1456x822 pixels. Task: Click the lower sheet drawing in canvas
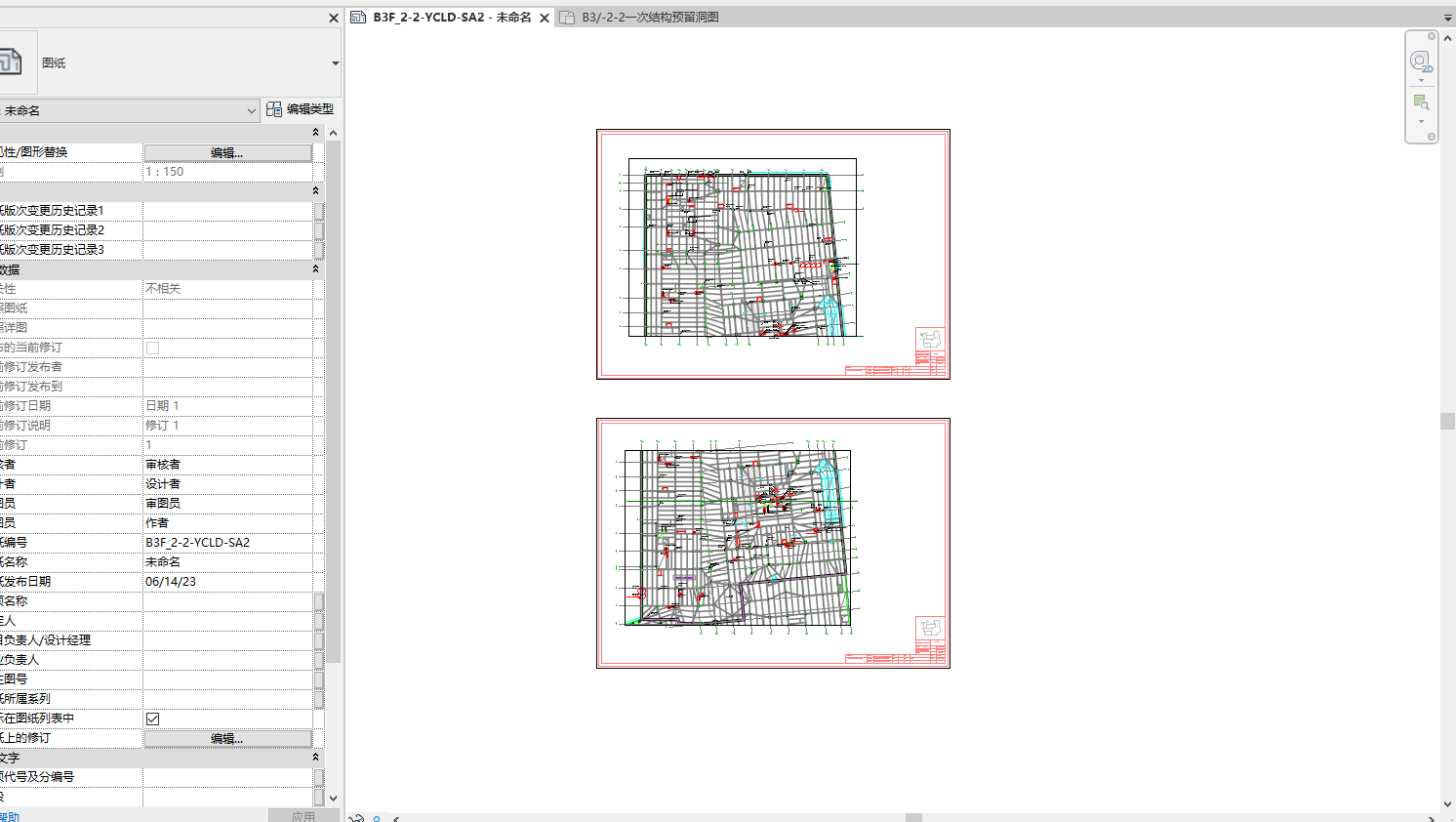[x=773, y=543]
